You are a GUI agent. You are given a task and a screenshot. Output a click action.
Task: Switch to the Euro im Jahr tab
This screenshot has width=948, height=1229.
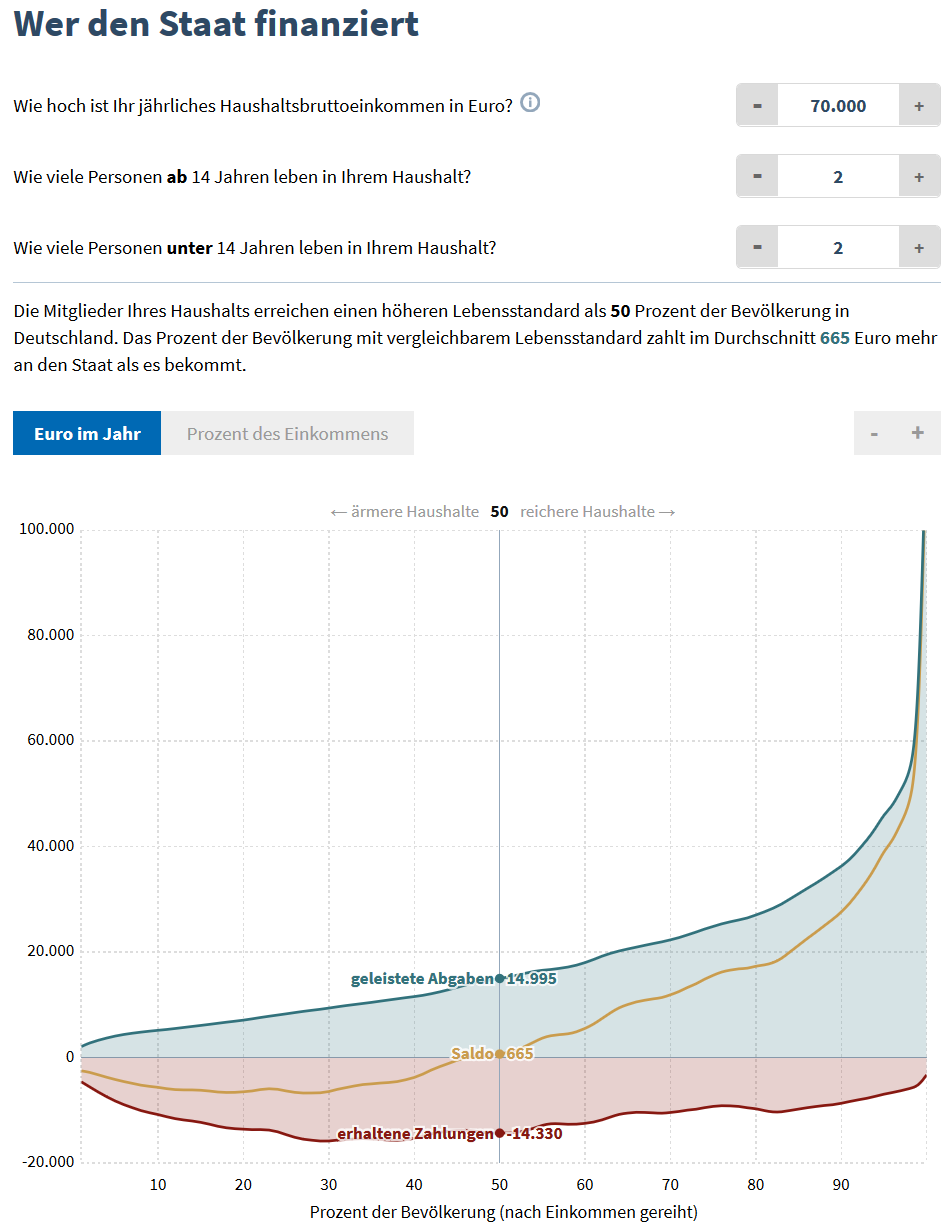(87, 434)
